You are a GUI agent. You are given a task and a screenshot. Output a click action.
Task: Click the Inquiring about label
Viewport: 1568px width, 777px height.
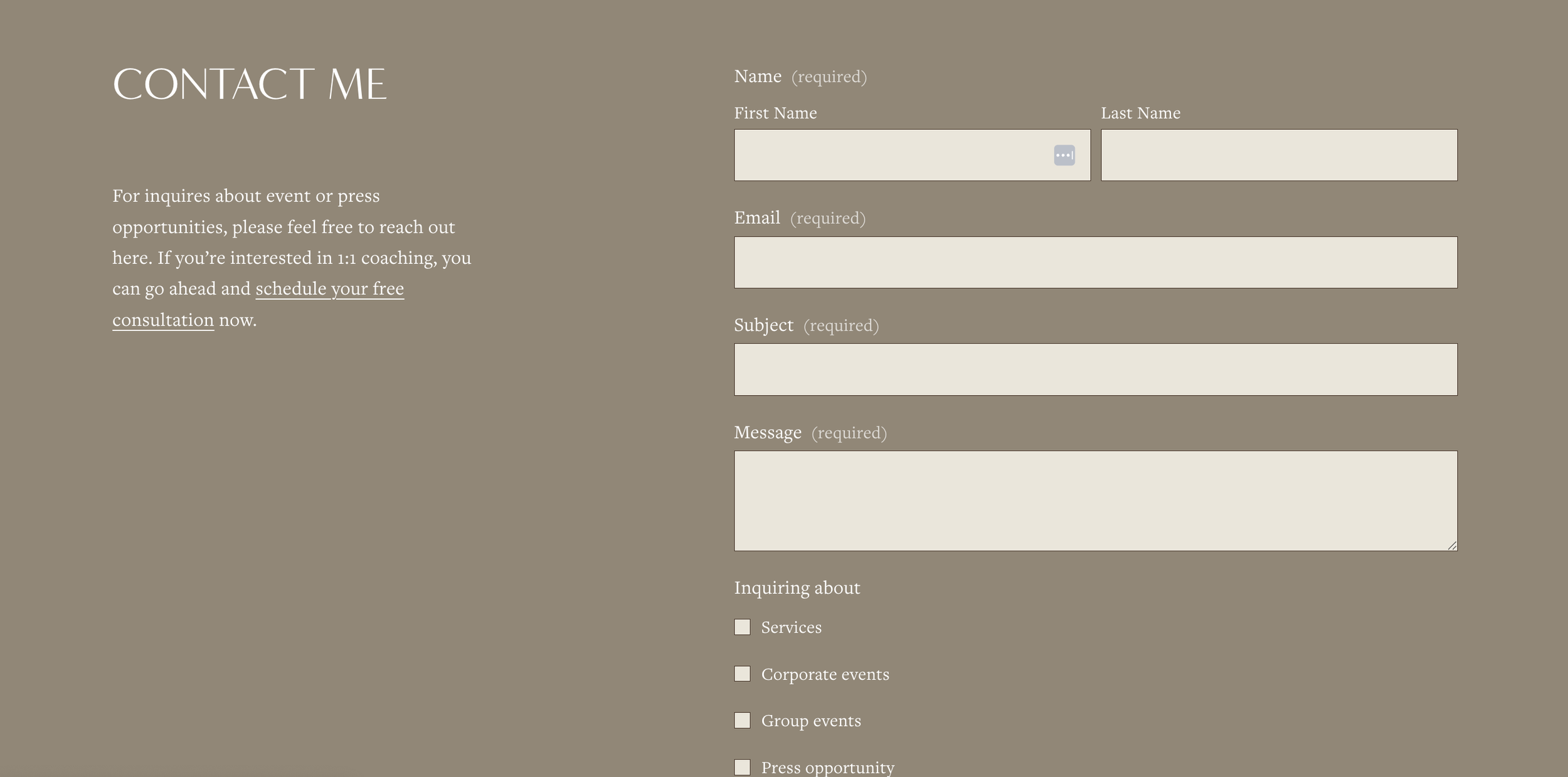point(797,588)
